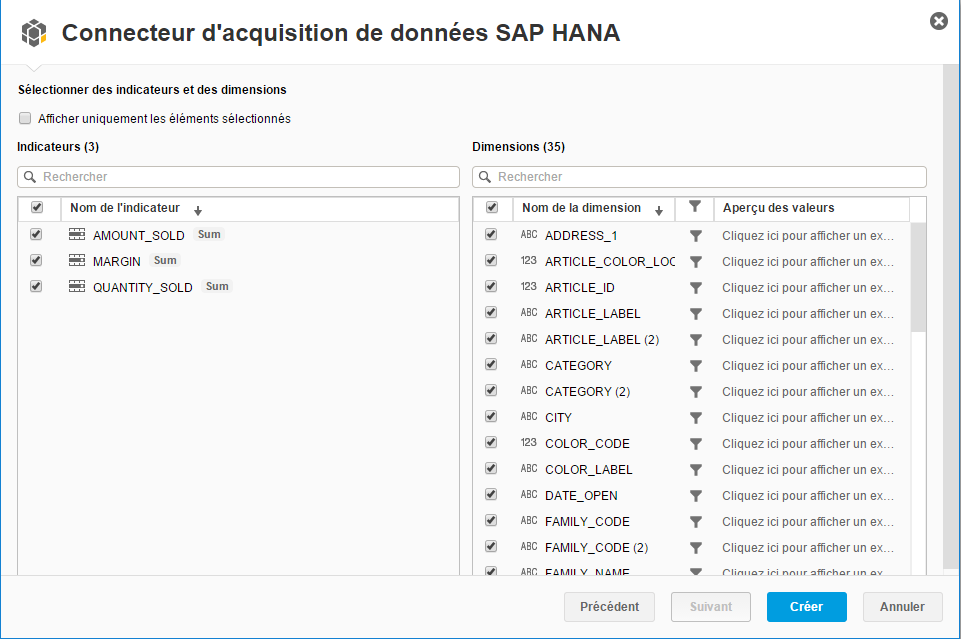This screenshot has width=961, height=639.
Task: Focus the Dimensions Rechercher field
Action: (x=699, y=177)
